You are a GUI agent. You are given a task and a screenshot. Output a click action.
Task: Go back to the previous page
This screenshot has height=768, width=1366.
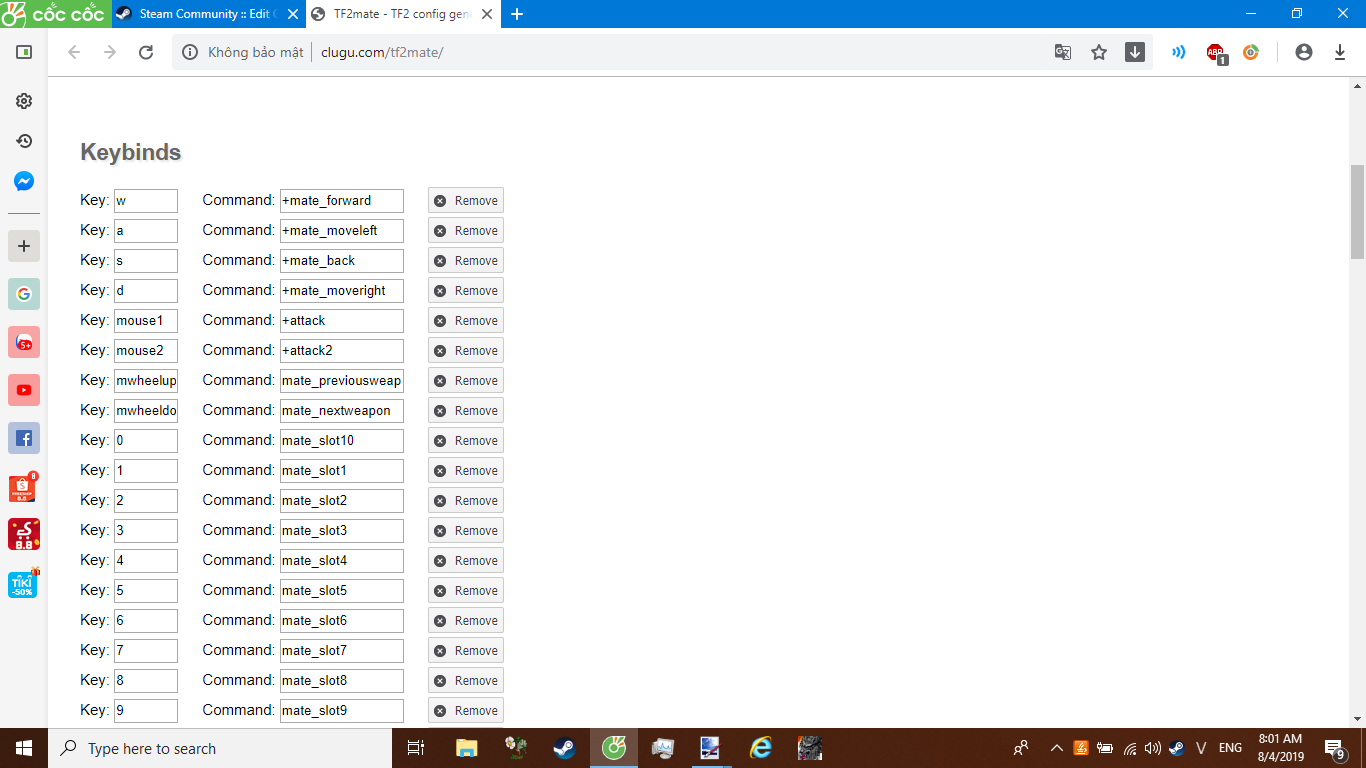(x=73, y=52)
